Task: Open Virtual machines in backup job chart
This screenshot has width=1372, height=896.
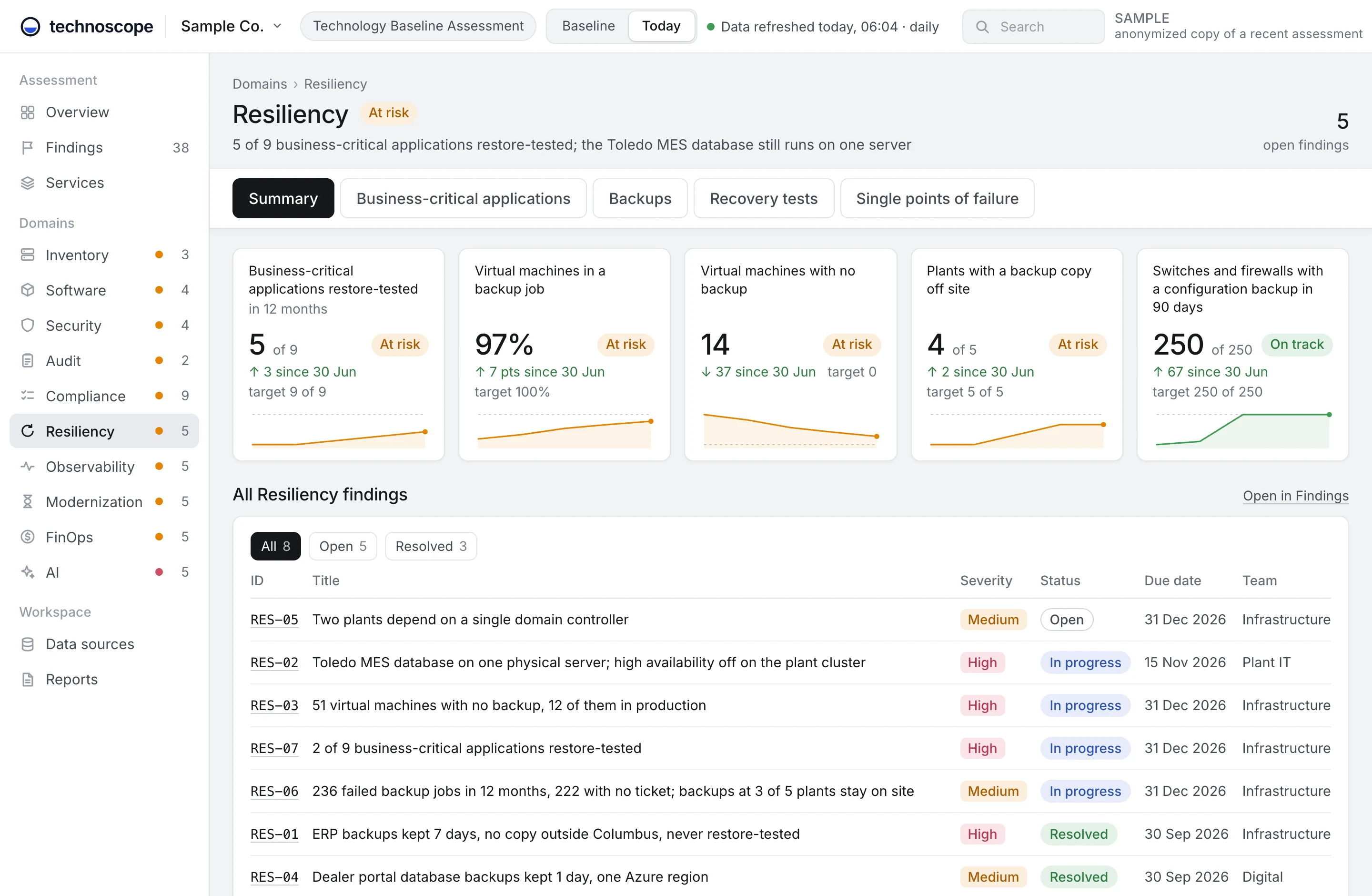Action: pyautogui.click(x=565, y=431)
